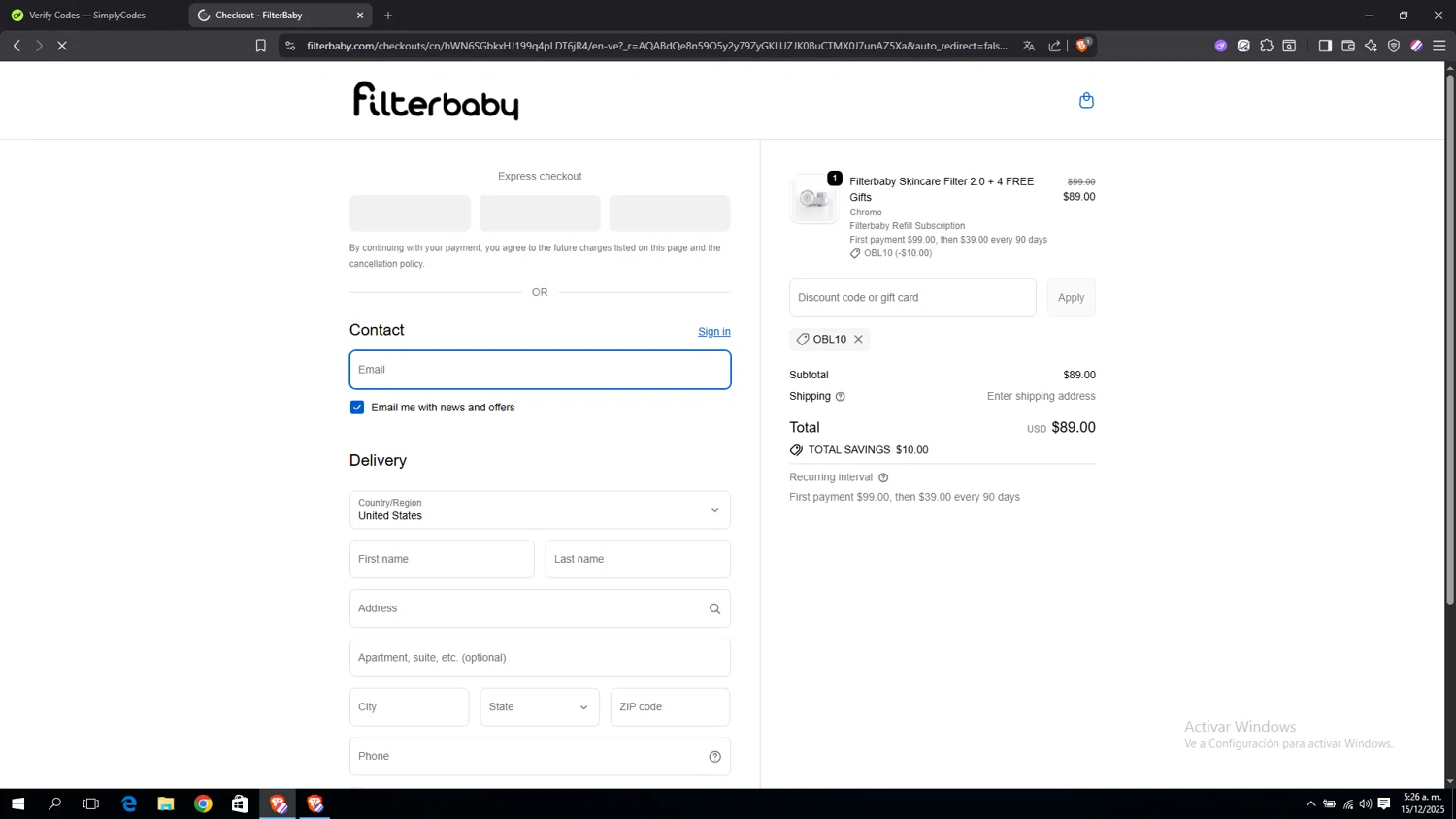Open the shopping bag cart icon
The image size is (1456, 819).
(1086, 101)
